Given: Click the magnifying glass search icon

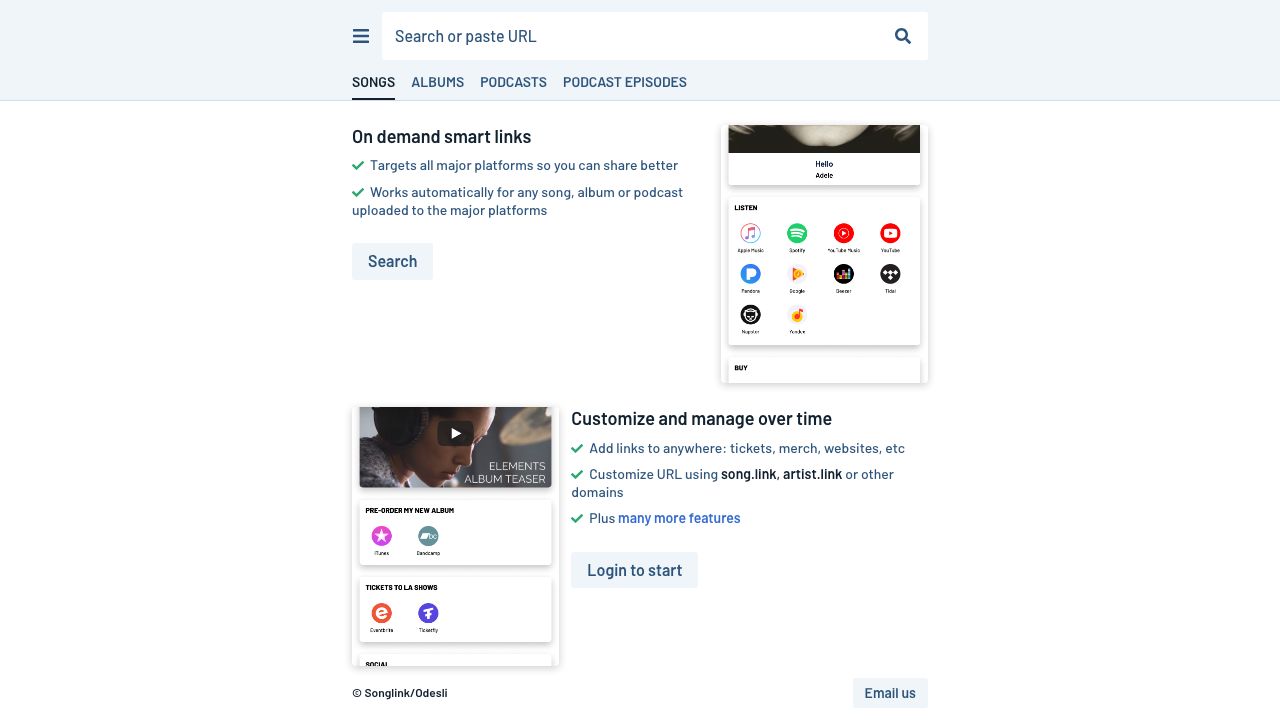Looking at the screenshot, I should pyautogui.click(x=903, y=36).
